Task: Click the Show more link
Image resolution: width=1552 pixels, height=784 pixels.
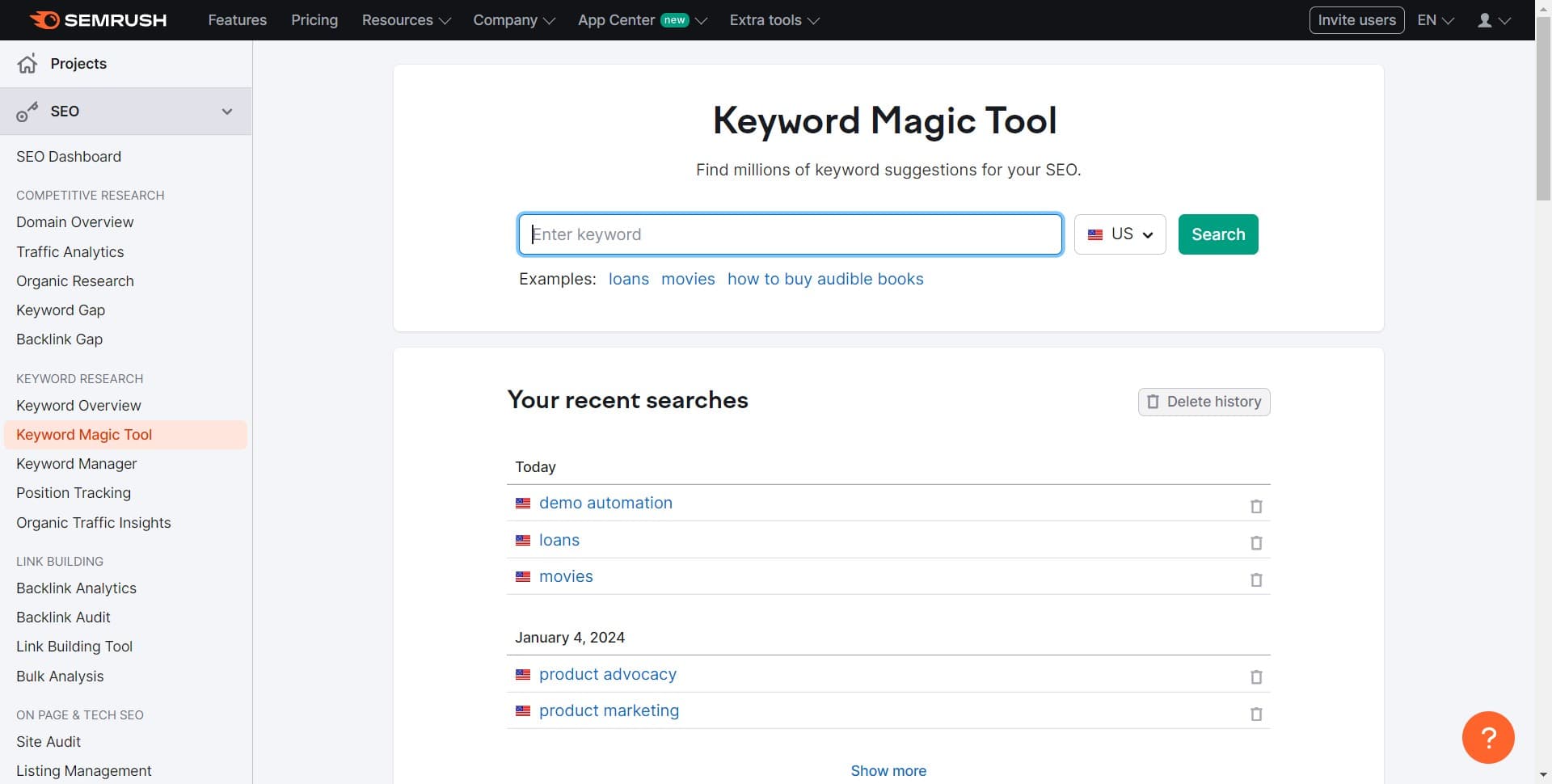Action: pyautogui.click(x=888, y=770)
